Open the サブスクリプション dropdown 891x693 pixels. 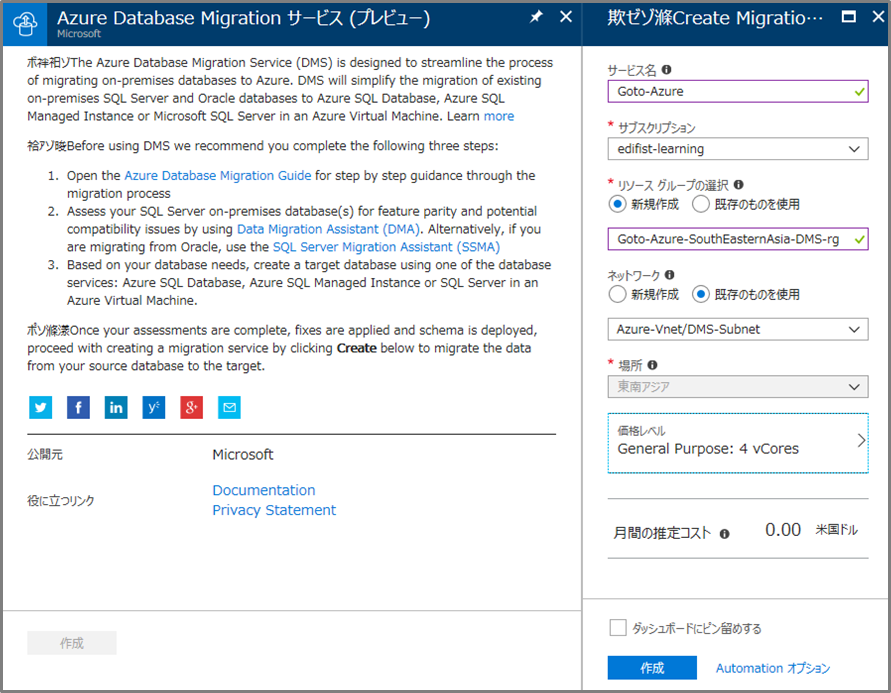coord(737,149)
